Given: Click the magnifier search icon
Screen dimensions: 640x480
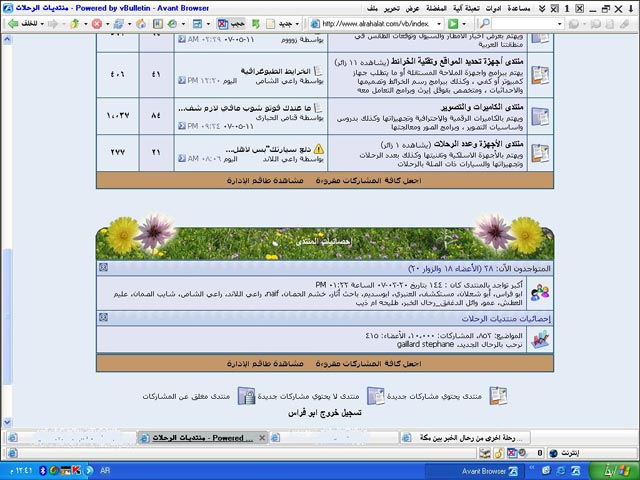Looking at the screenshot, I should pos(484,24).
